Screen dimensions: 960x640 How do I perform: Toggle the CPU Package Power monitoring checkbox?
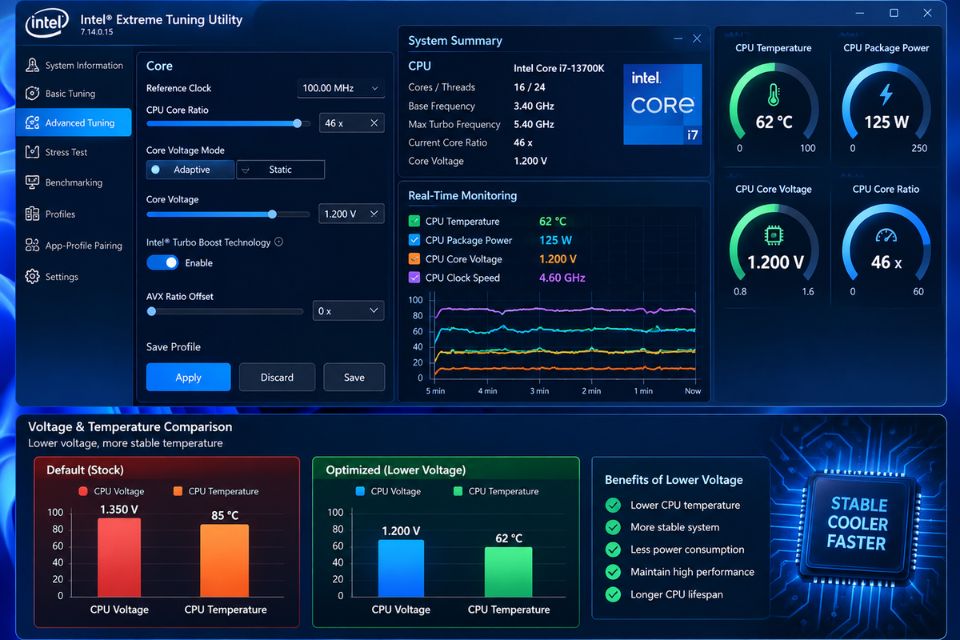pyautogui.click(x=414, y=240)
